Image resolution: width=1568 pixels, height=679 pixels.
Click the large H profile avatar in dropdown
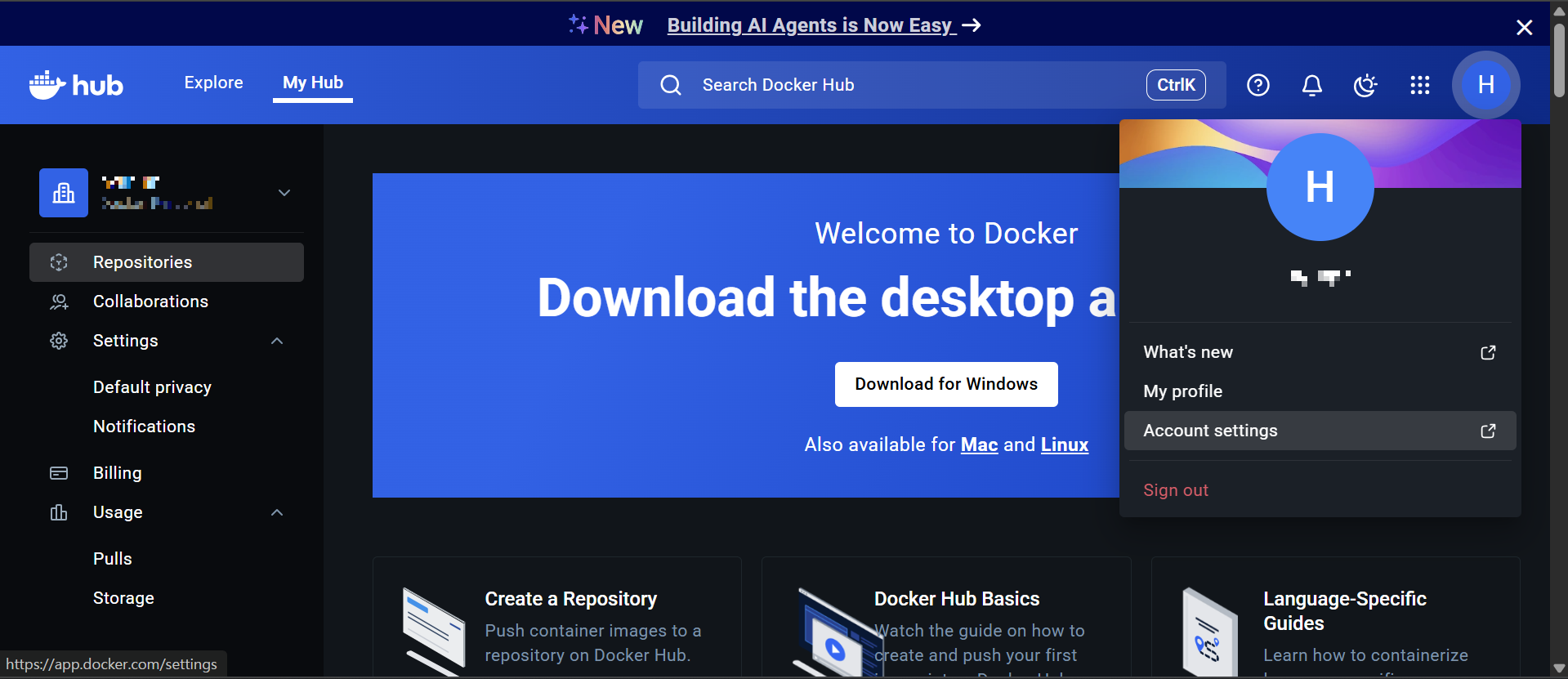[1320, 187]
